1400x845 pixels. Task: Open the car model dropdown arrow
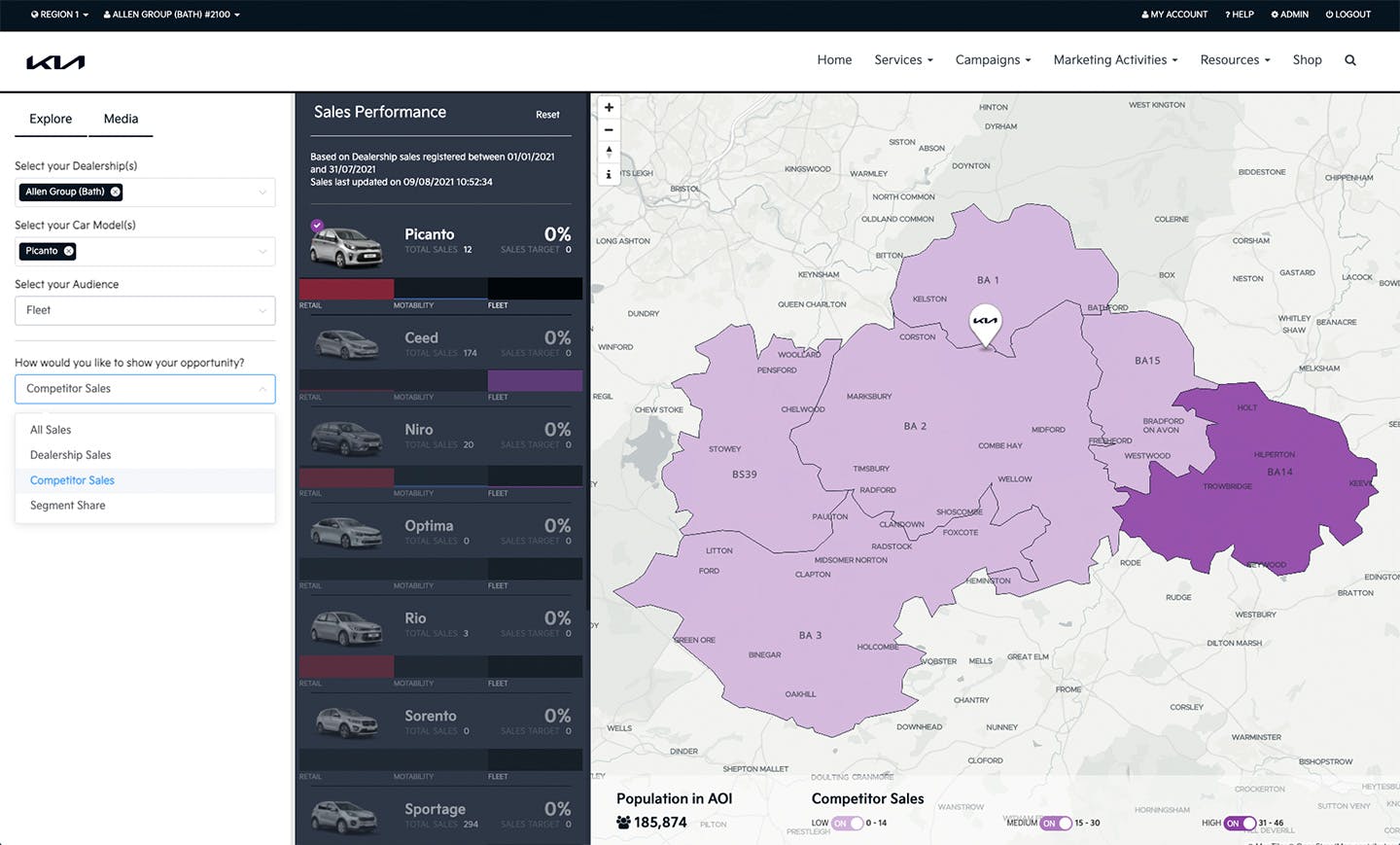(262, 252)
